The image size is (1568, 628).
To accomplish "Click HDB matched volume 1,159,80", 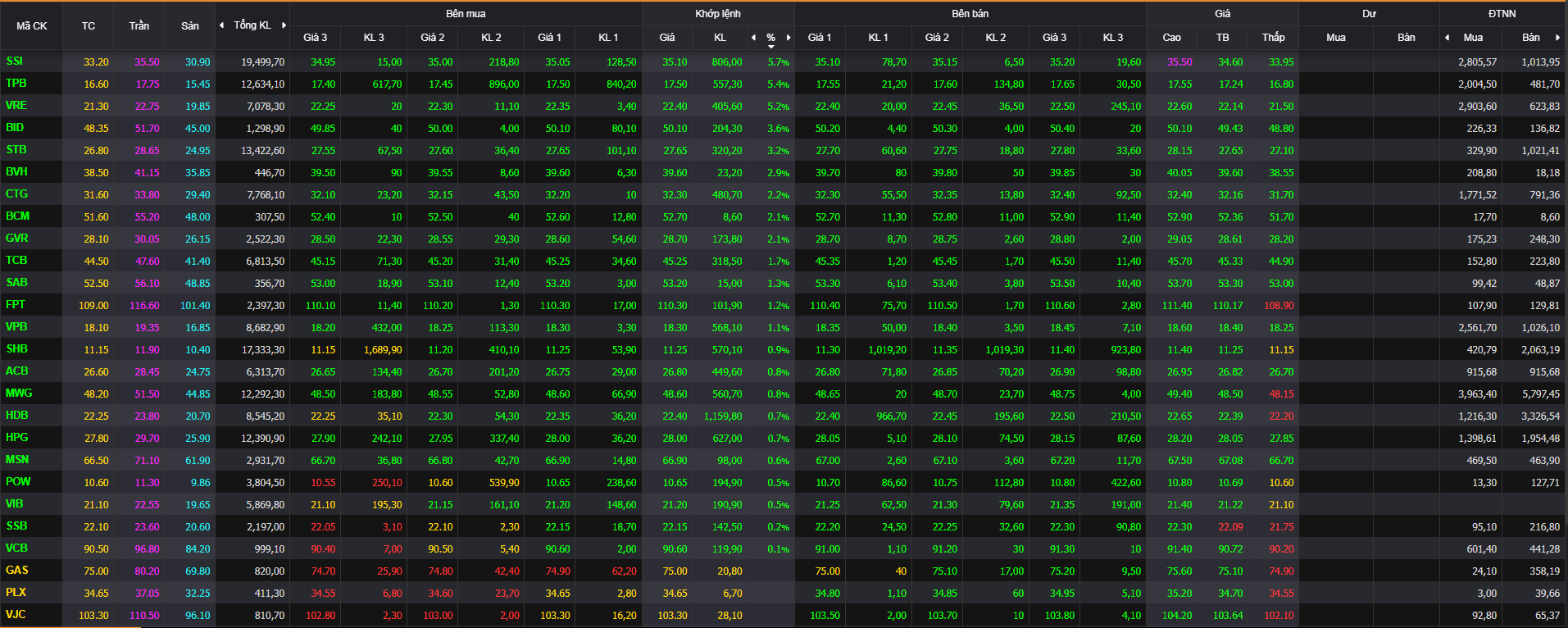I will 723,416.
